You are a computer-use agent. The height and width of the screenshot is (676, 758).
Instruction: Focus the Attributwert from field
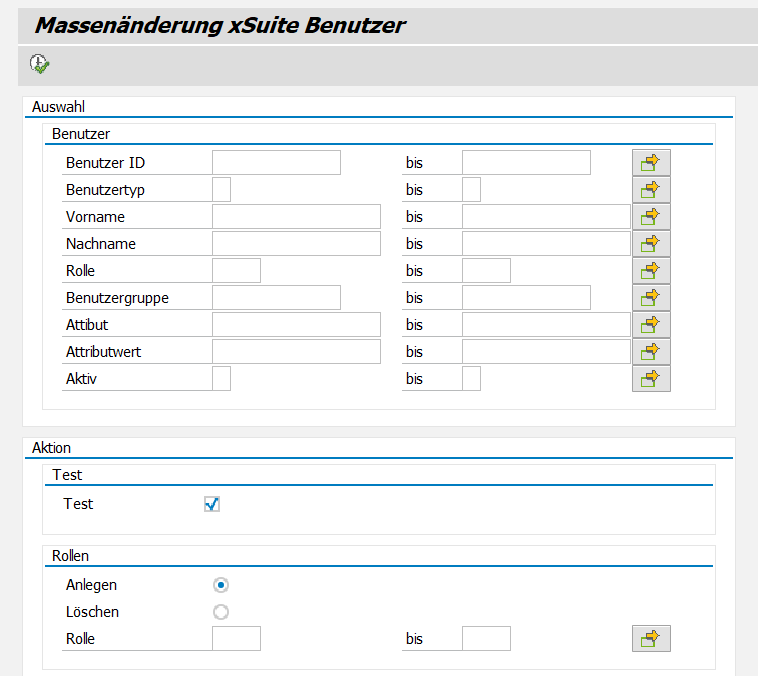click(296, 352)
